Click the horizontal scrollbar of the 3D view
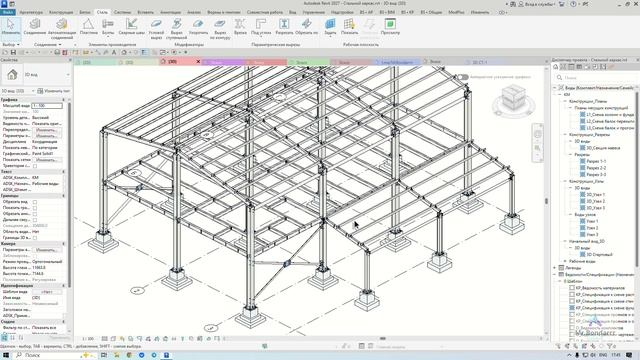 click(x=383, y=338)
